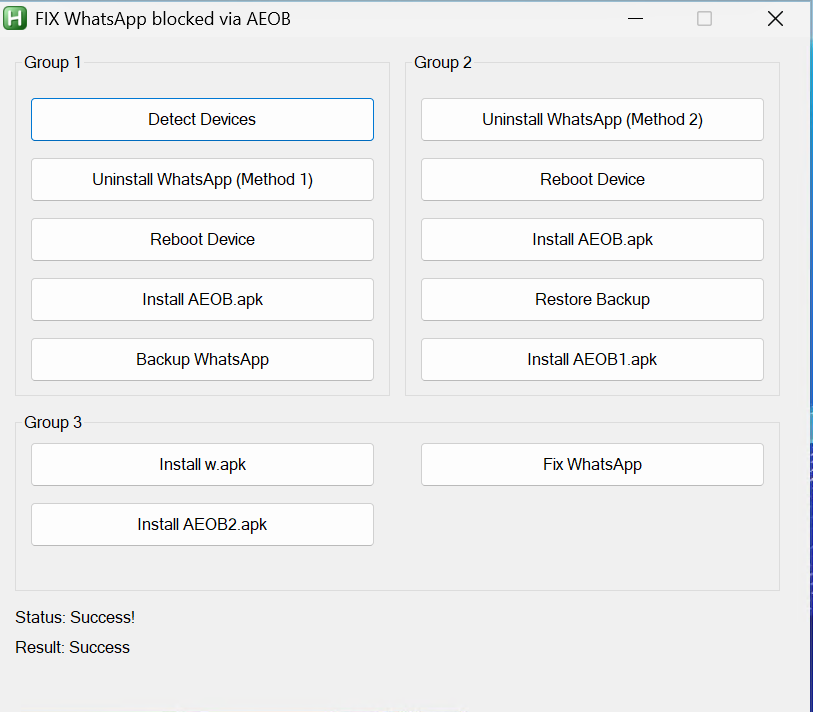813x712 pixels.
Task: Click the green H app icon
Action: (x=15, y=19)
